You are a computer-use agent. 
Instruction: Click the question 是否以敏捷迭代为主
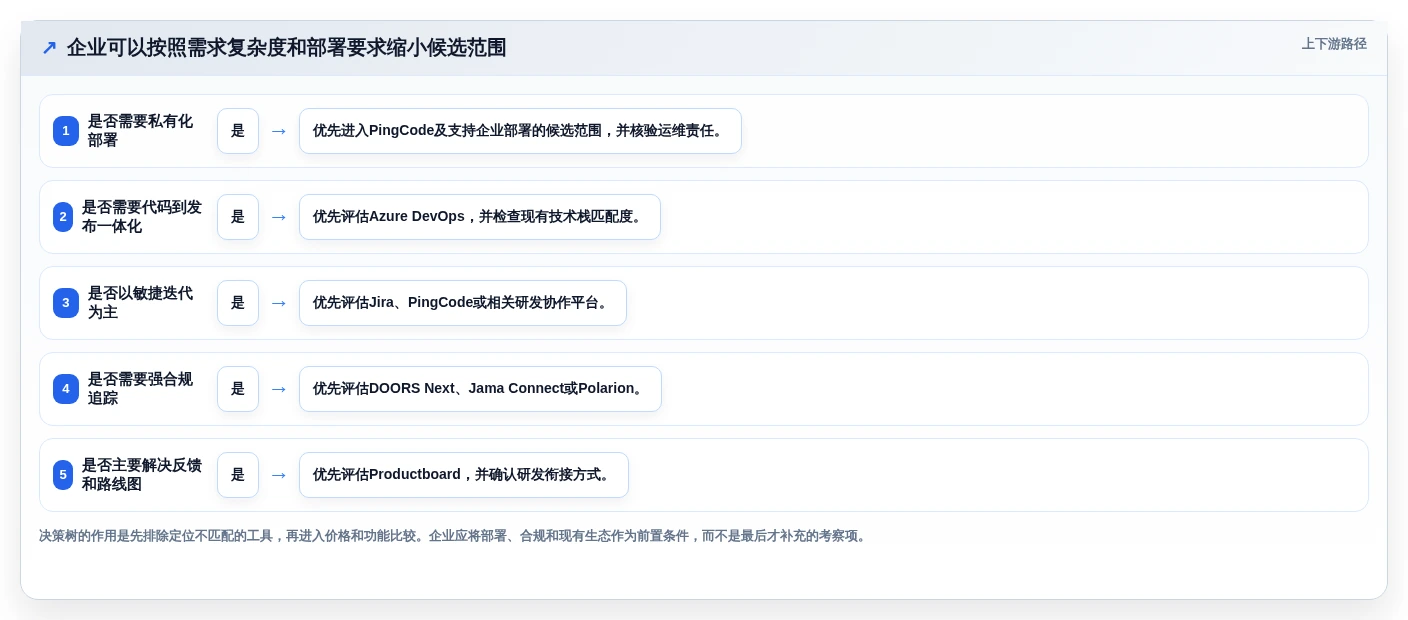pyautogui.click(x=140, y=303)
